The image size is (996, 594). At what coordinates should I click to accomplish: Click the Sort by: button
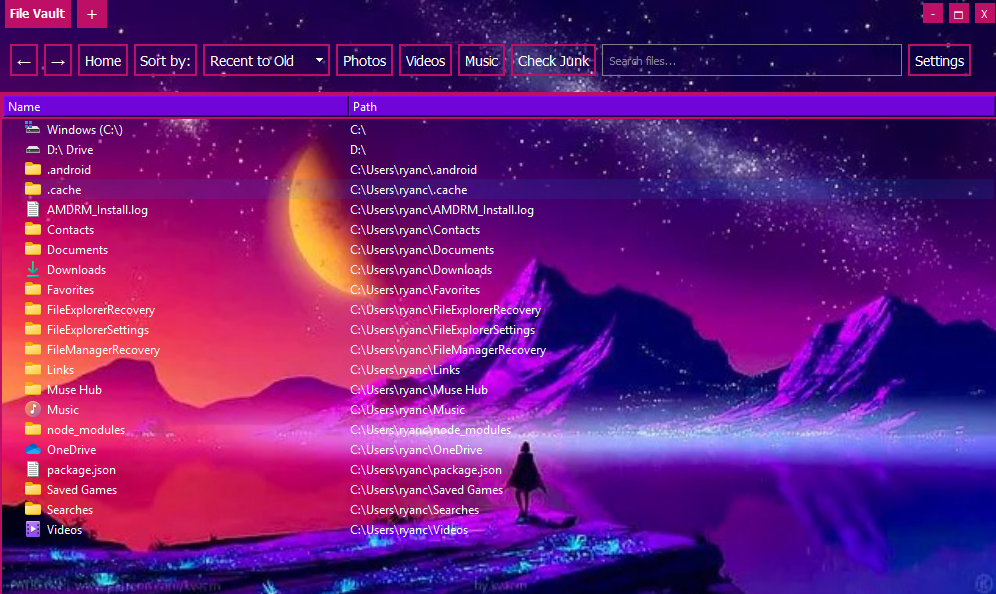(x=165, y=60)
